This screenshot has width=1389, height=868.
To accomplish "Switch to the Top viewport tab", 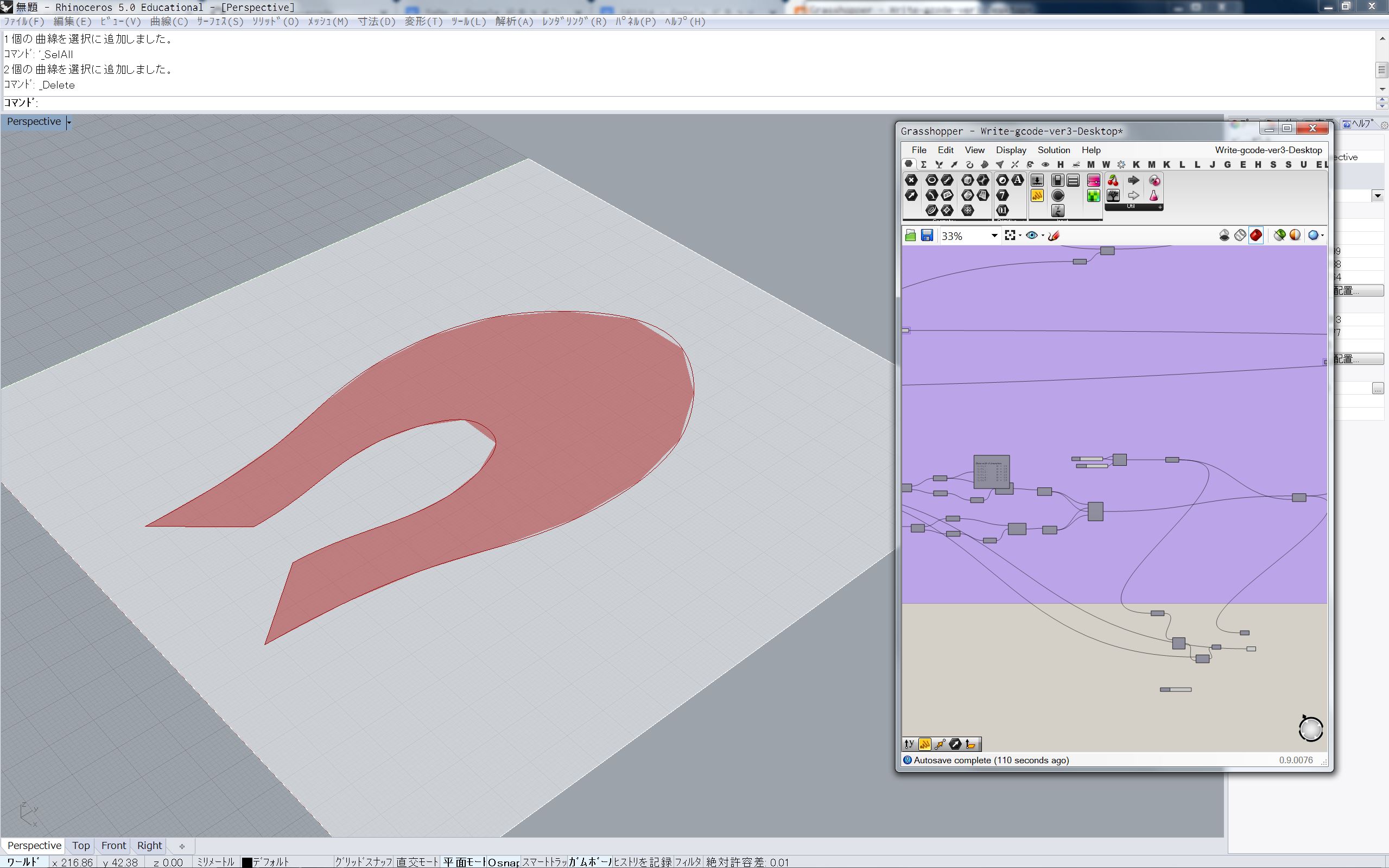I will coord(81,845).
